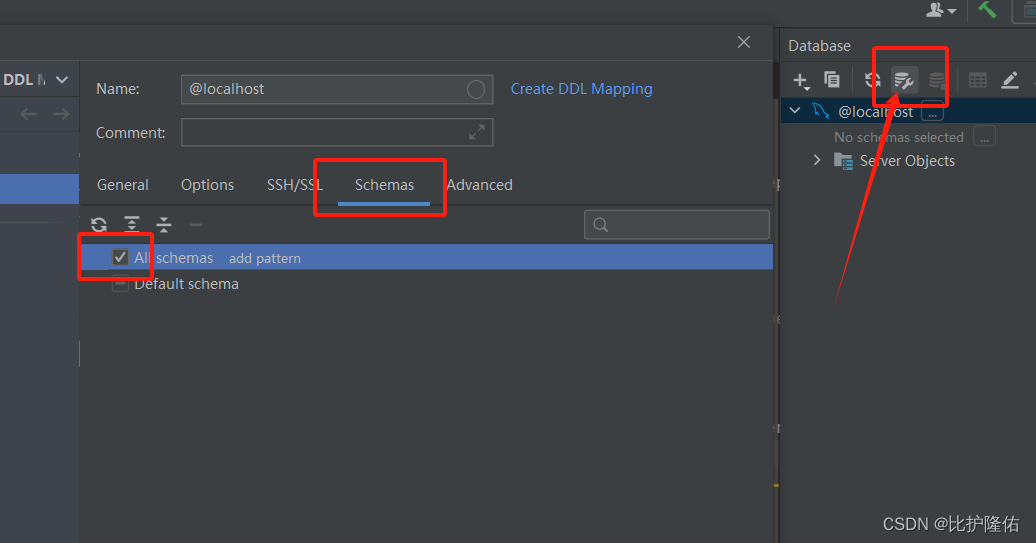
Task: Open Data Source Properties wrench icon
Action: 903,81
